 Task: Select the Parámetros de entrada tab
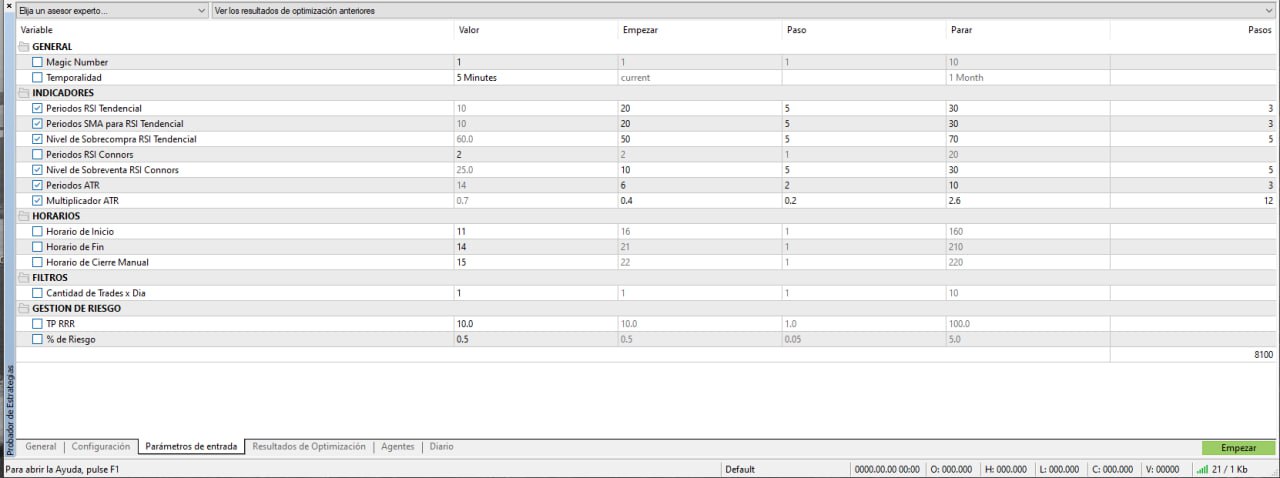(191, 447)
